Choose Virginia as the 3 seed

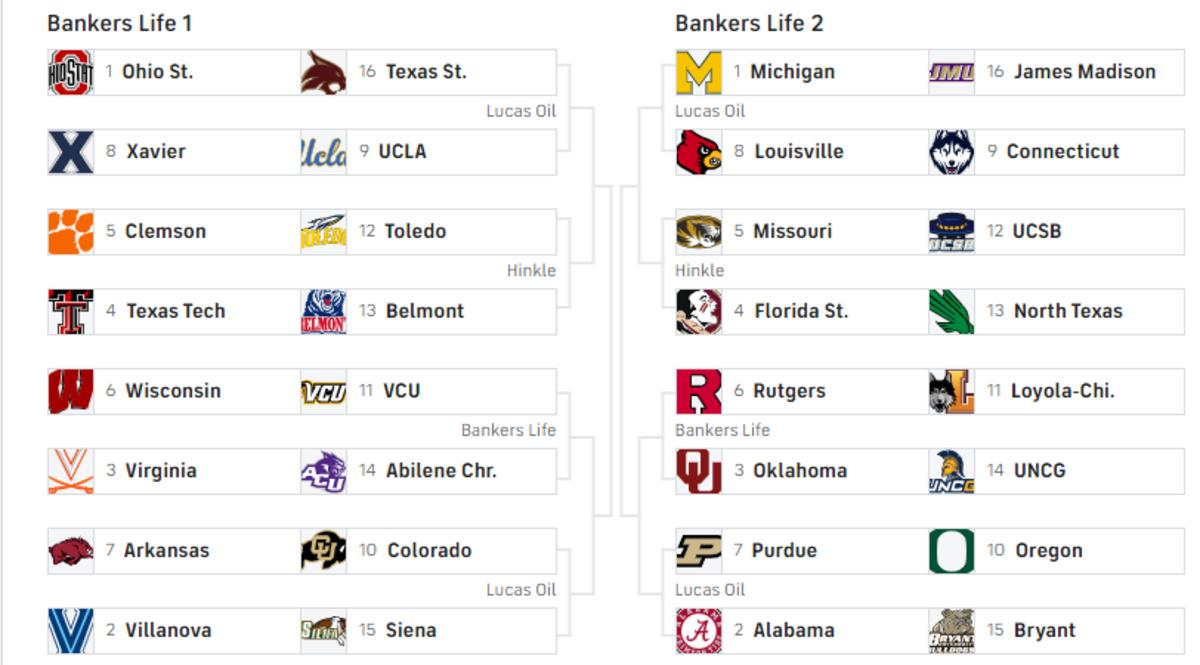click(175, 471)
